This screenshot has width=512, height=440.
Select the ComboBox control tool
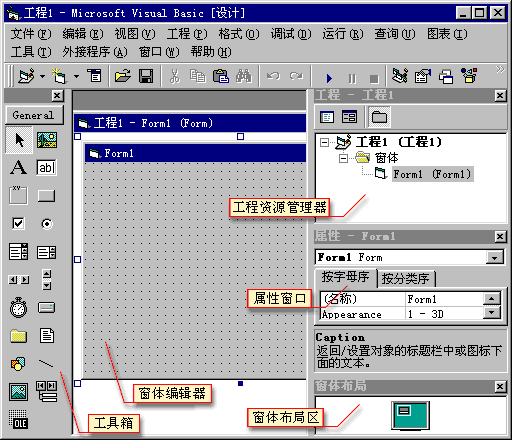[18, 252]
